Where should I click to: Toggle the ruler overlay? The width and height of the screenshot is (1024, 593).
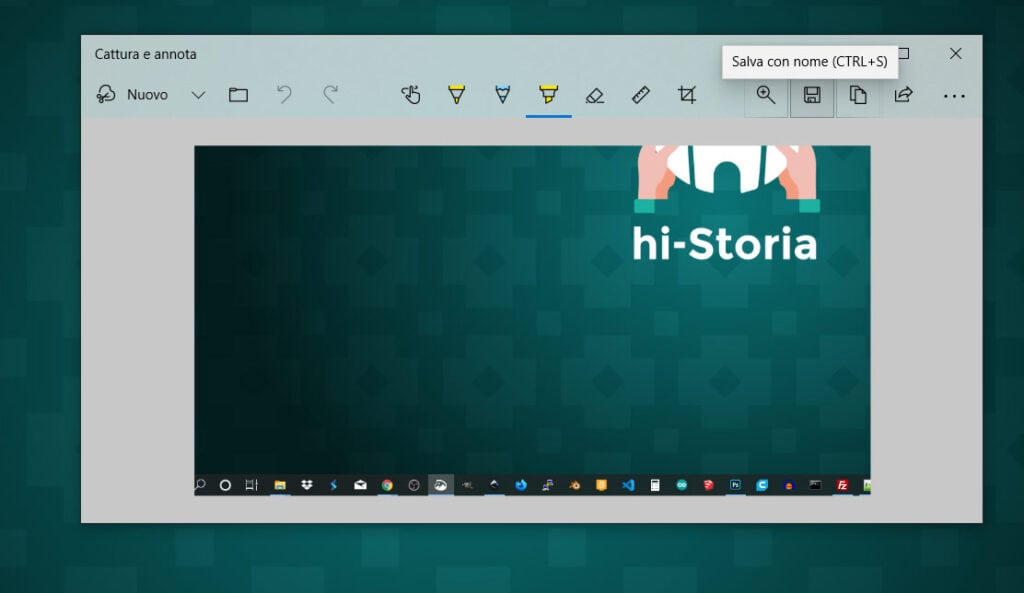640,95
